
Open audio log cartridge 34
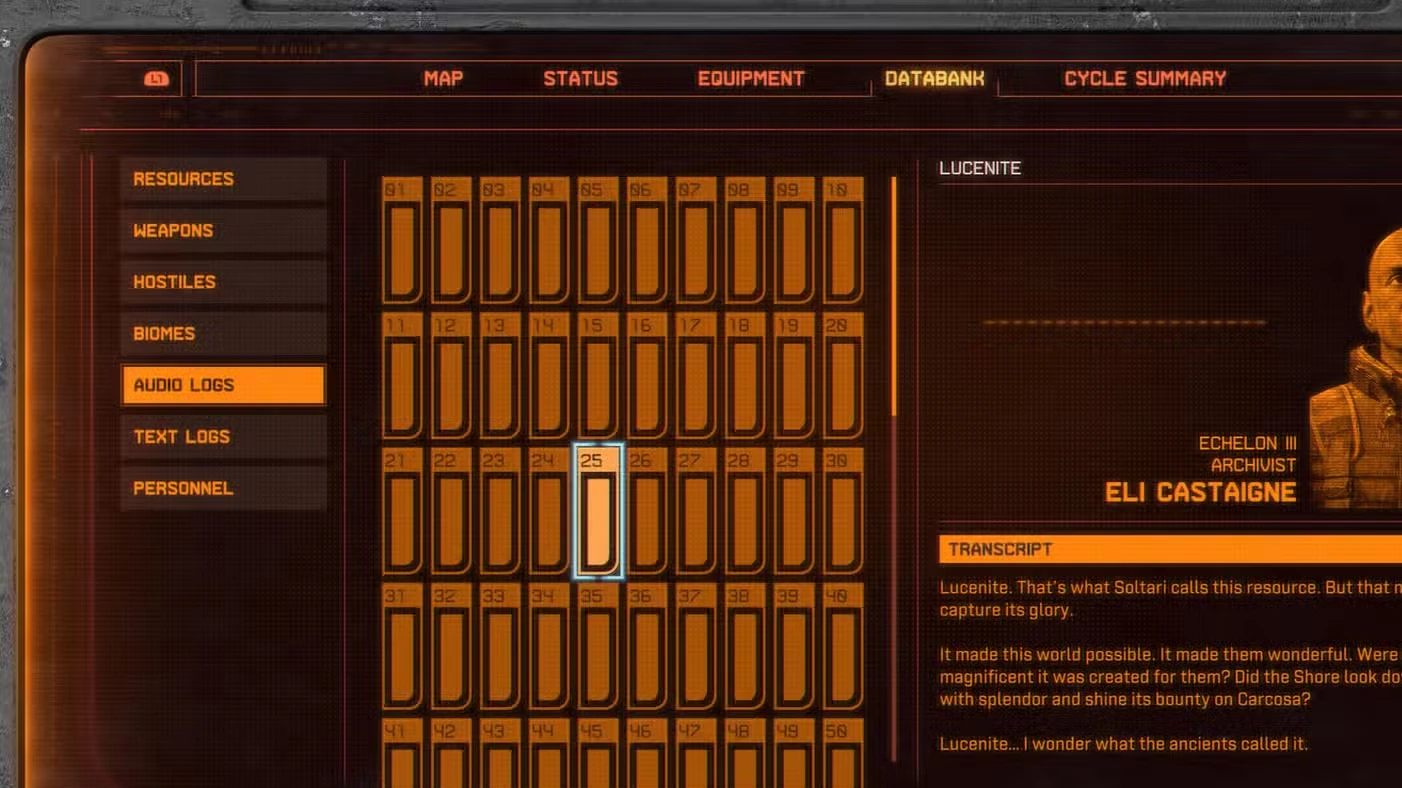(x=549, y=646)
